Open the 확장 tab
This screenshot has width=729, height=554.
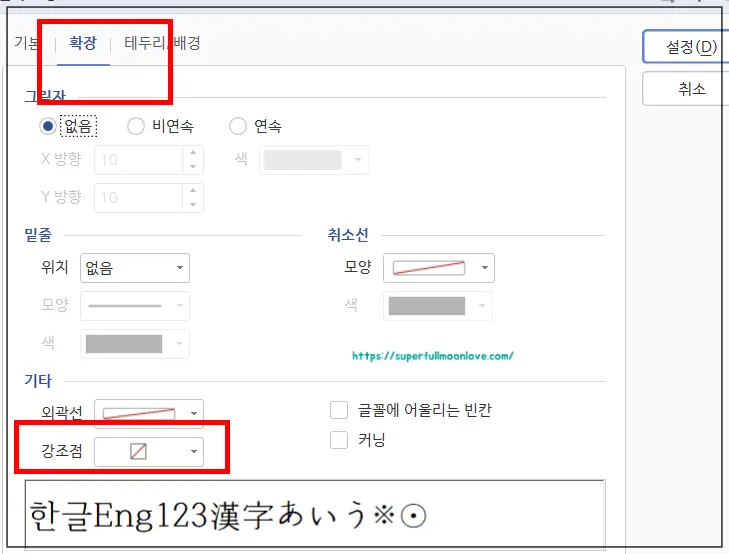[x=82, y=44]
